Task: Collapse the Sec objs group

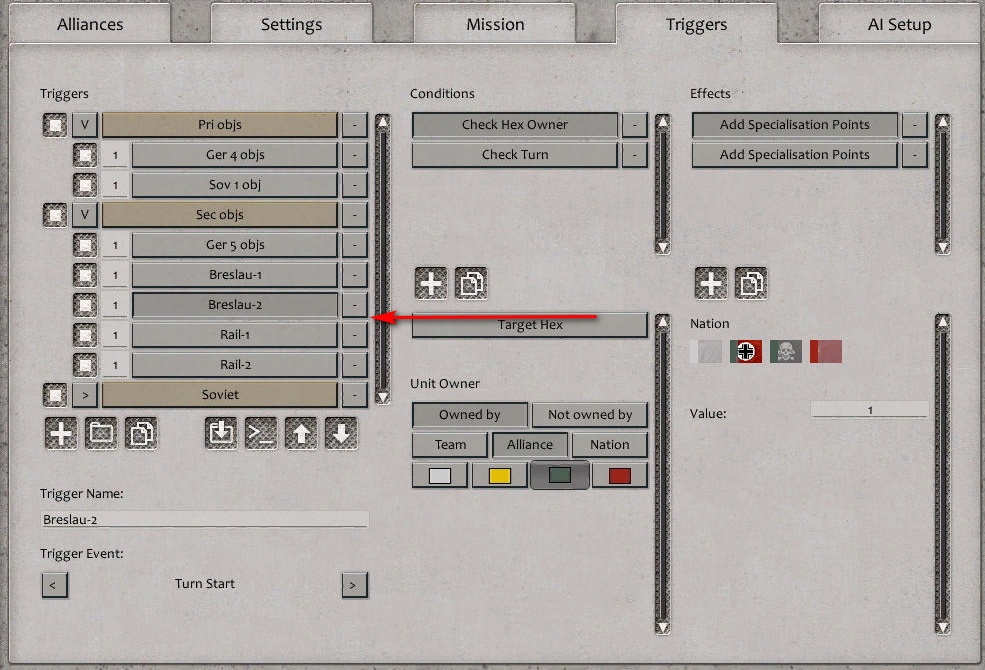Action: click(x=84, y=214)
